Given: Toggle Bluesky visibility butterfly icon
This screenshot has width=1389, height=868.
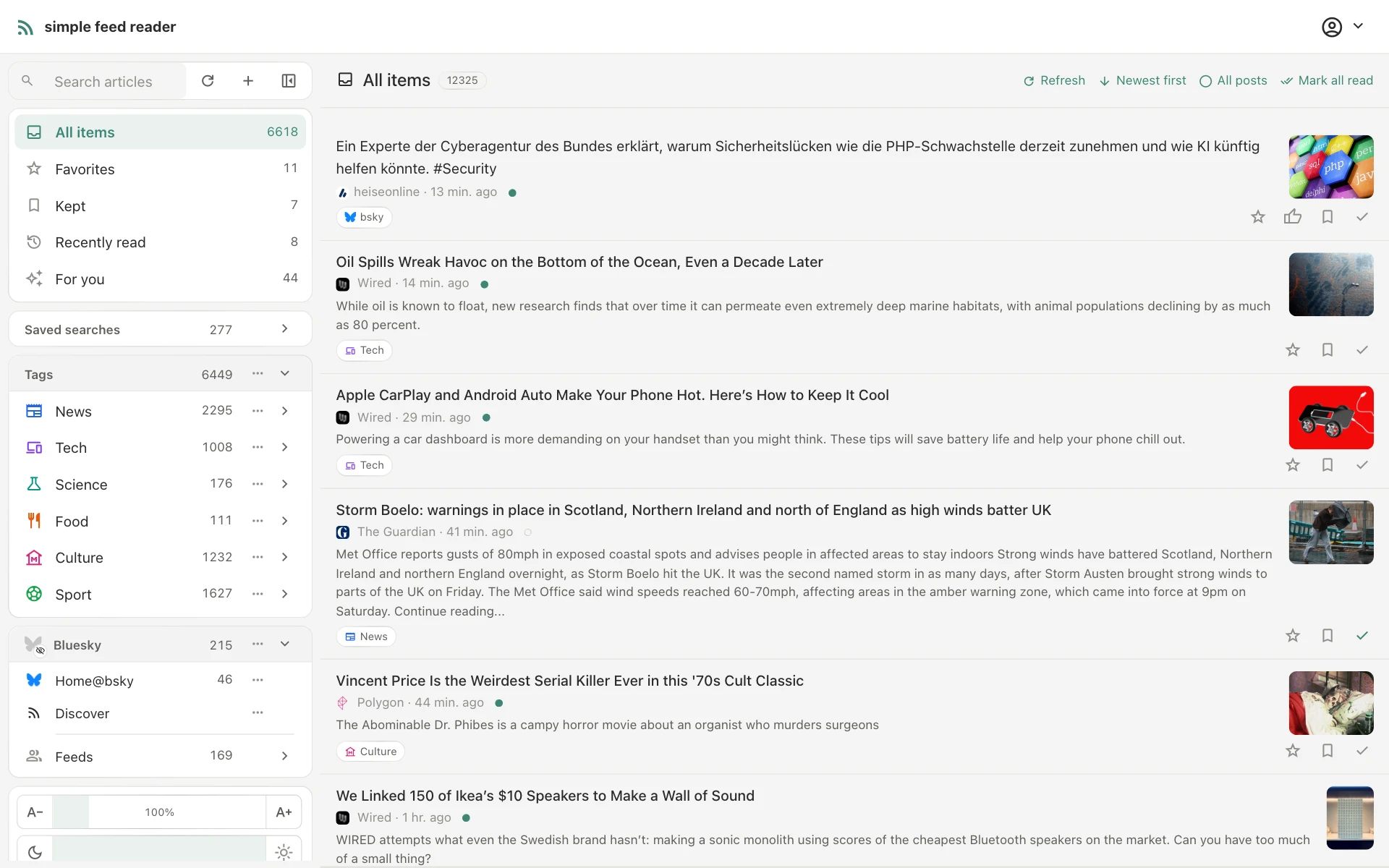Looking at the screenshot, I should (x=33, y=644).
